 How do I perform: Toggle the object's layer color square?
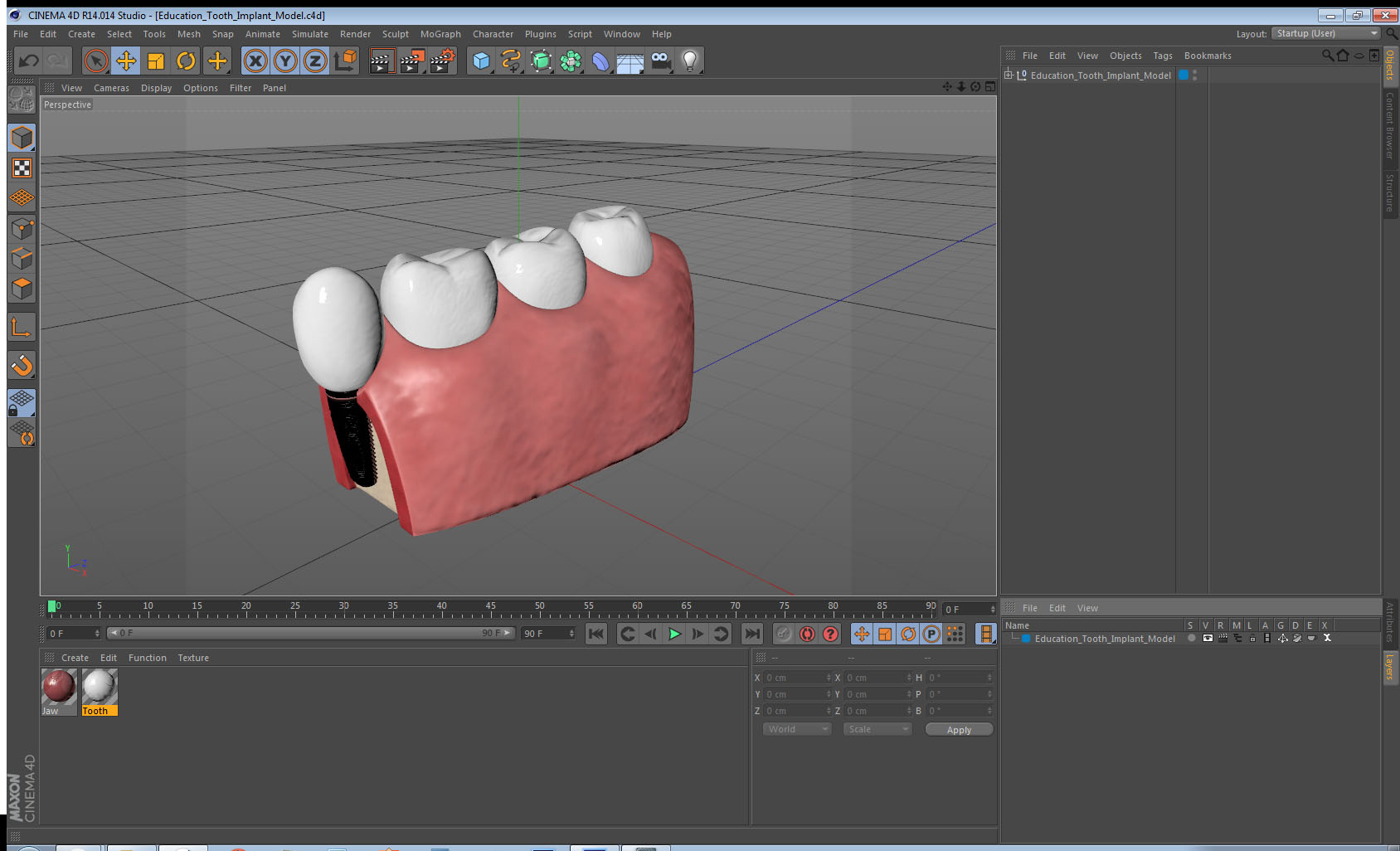1184,75
